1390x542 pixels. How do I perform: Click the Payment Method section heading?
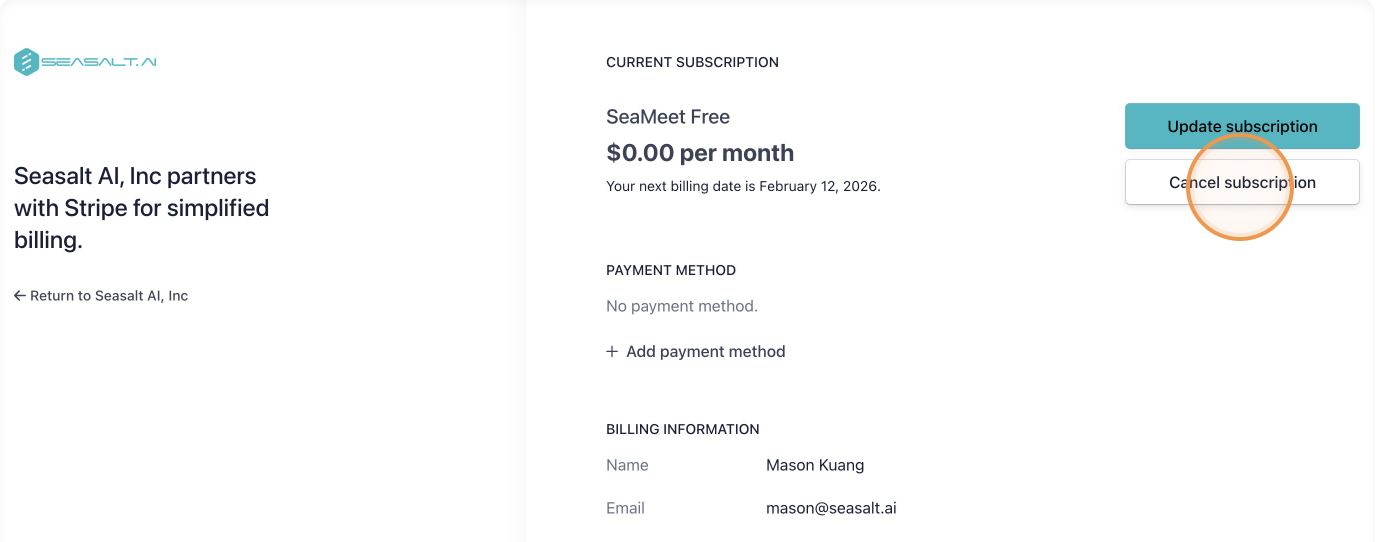[x=671, y=270]
